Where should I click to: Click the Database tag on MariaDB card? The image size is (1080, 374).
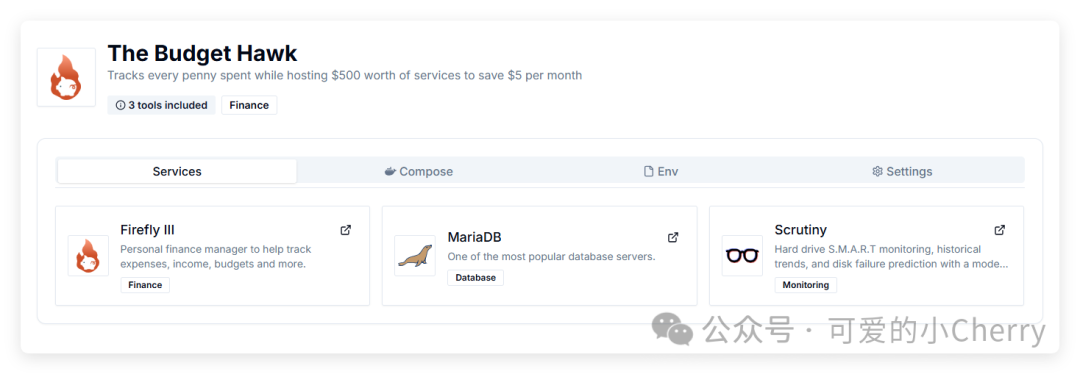475,278
